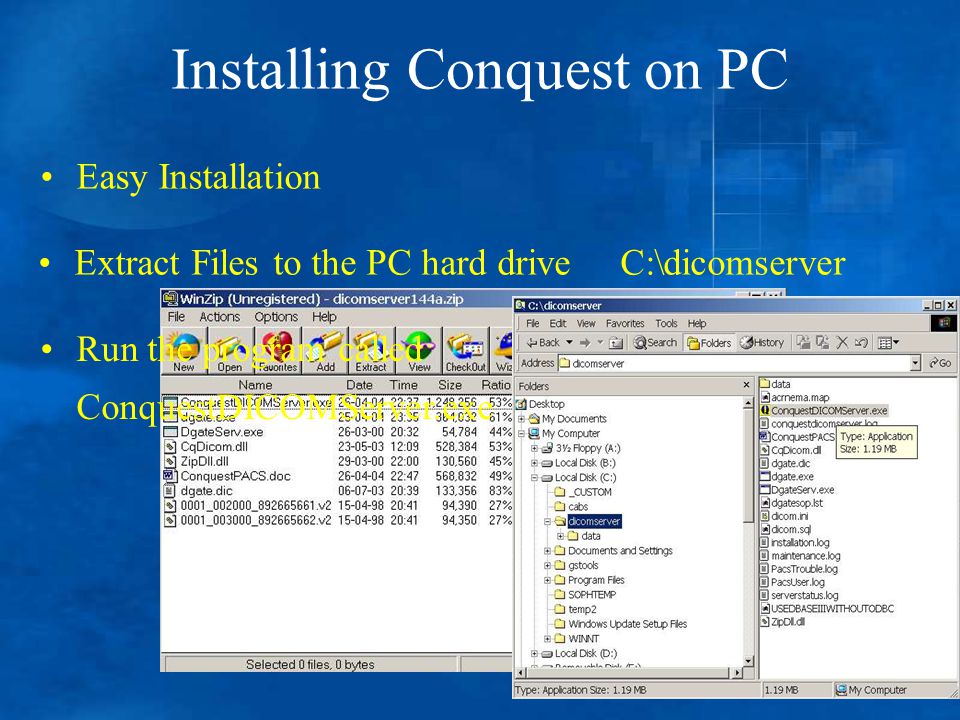The width and height of the screenshot is (960, 720).
Task: Select the _CUSTOM folder in the tree
Action: tap(590, 492)
